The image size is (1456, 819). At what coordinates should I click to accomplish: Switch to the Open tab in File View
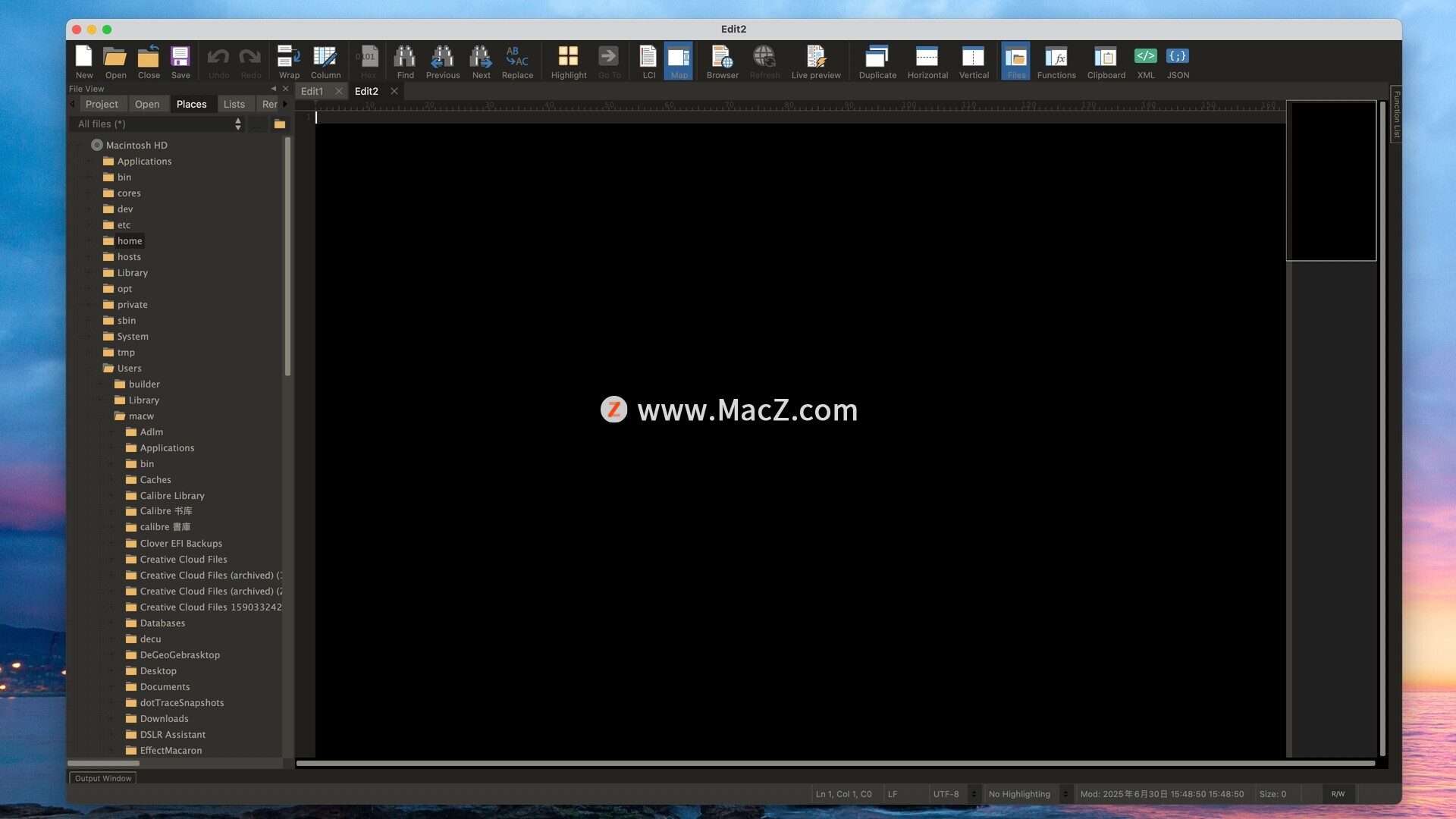[x=147, y=105]
